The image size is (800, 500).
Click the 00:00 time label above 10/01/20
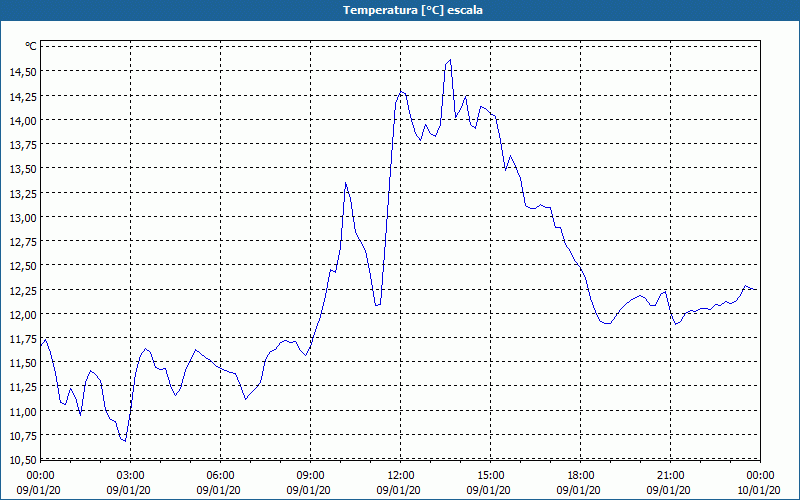760,476
